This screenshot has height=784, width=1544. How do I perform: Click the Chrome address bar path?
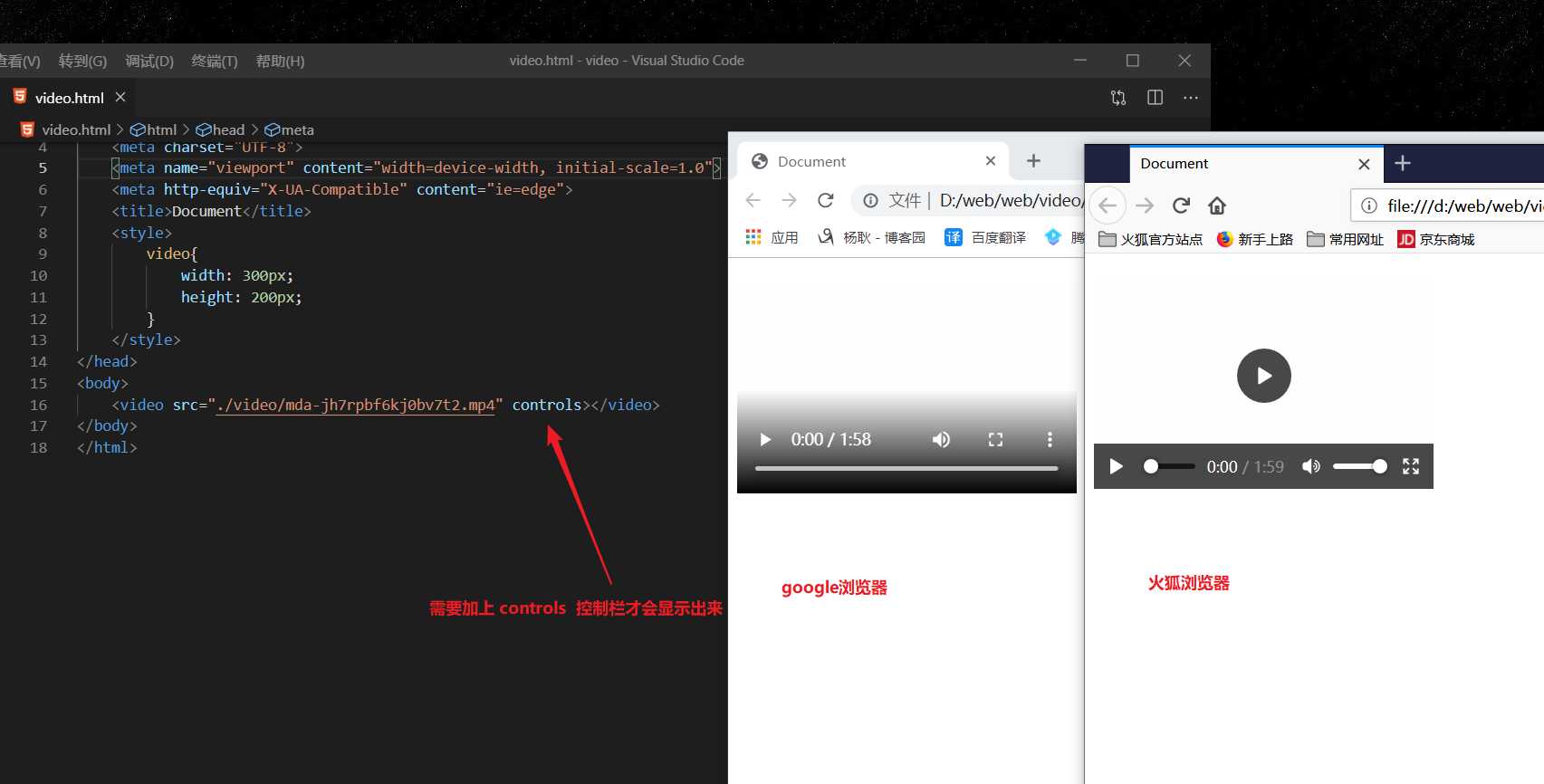pos(1011,200)
